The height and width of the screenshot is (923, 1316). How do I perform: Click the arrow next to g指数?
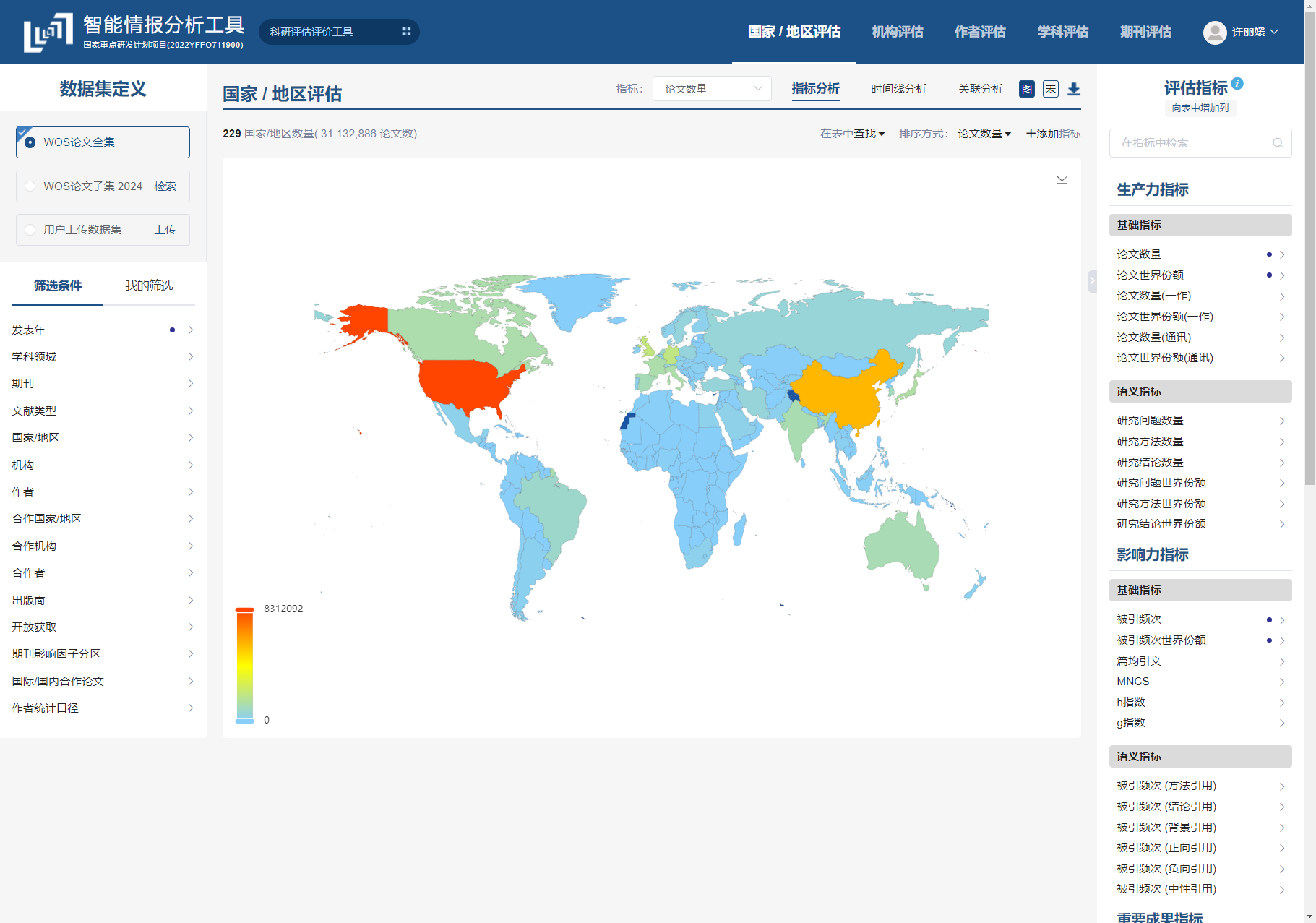[1282, 723]
